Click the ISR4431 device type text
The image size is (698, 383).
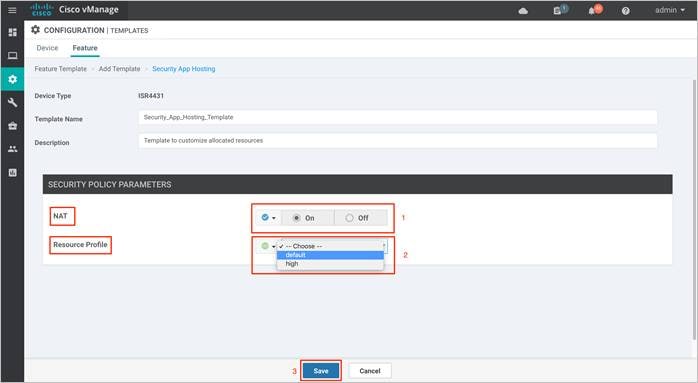[x=151, y=96]
